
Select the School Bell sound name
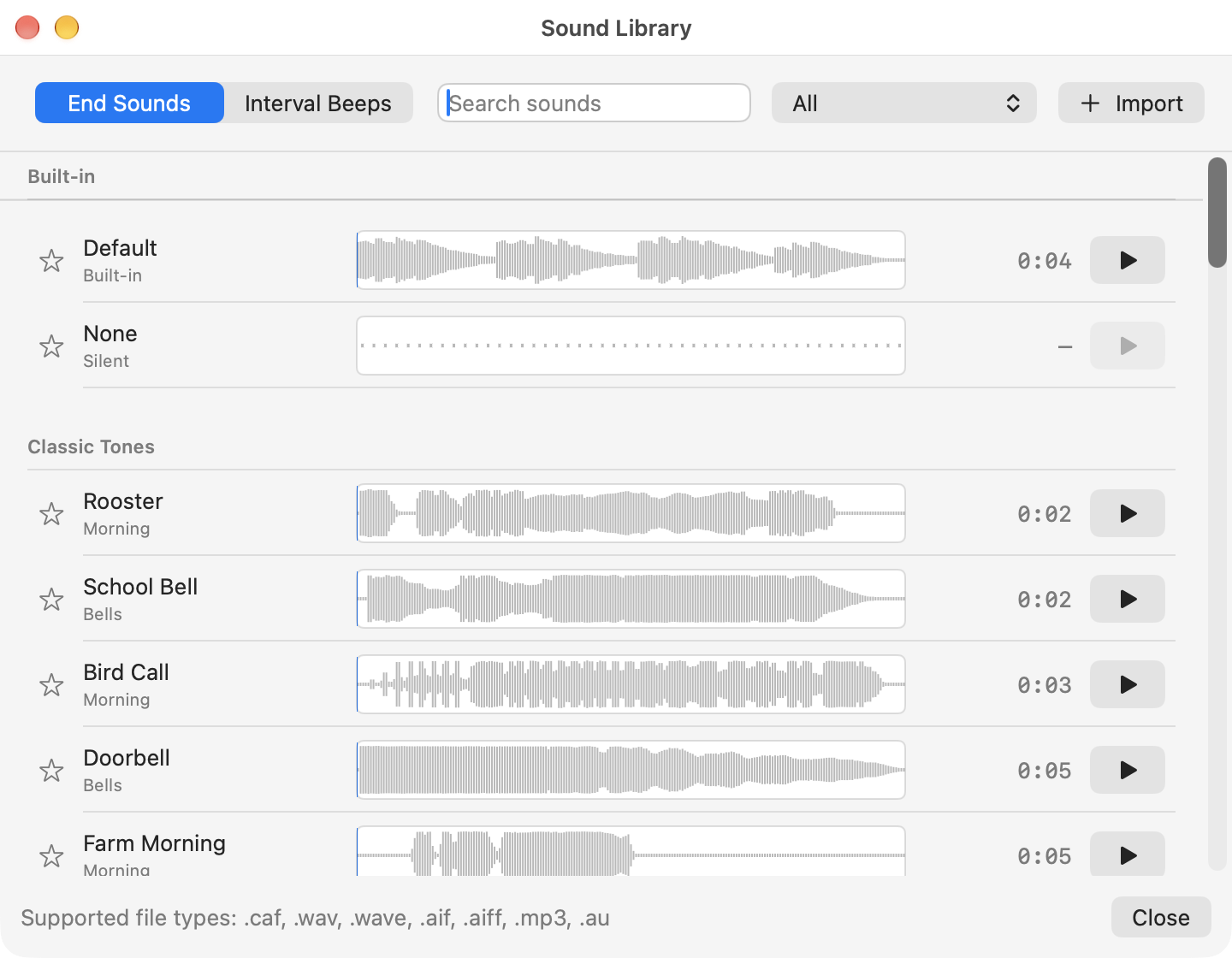140,587
